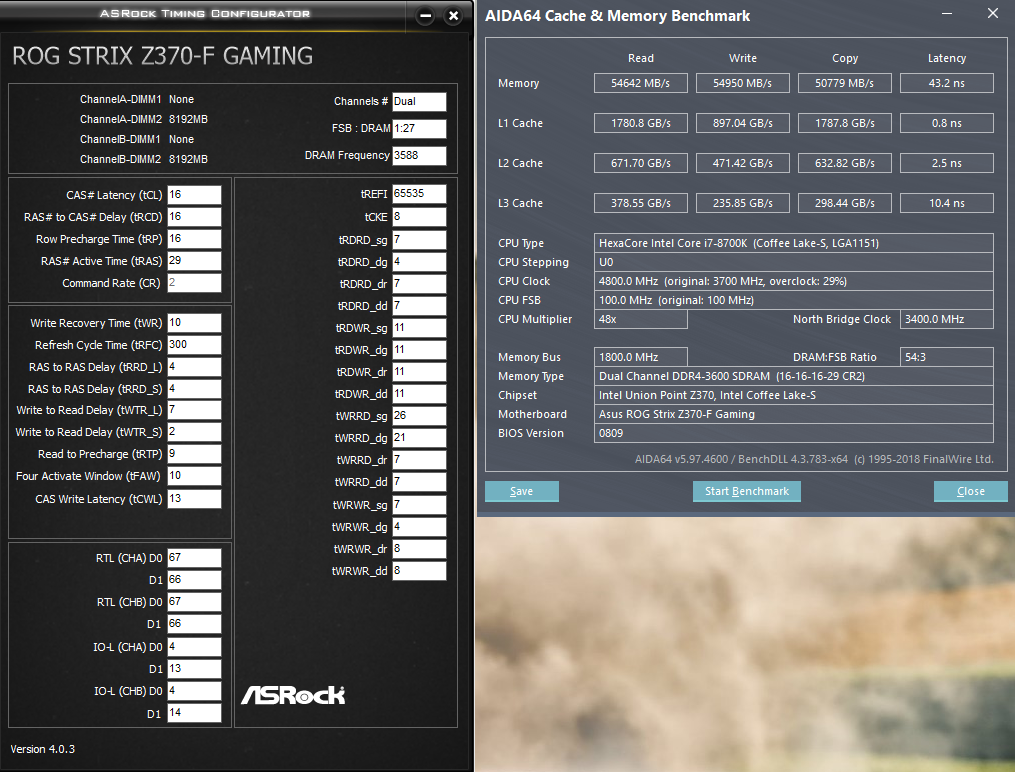Select the L3 Cache Copy value 298.44 GB/s
This screenshot has height=772, width=1015.
[844, 203]
